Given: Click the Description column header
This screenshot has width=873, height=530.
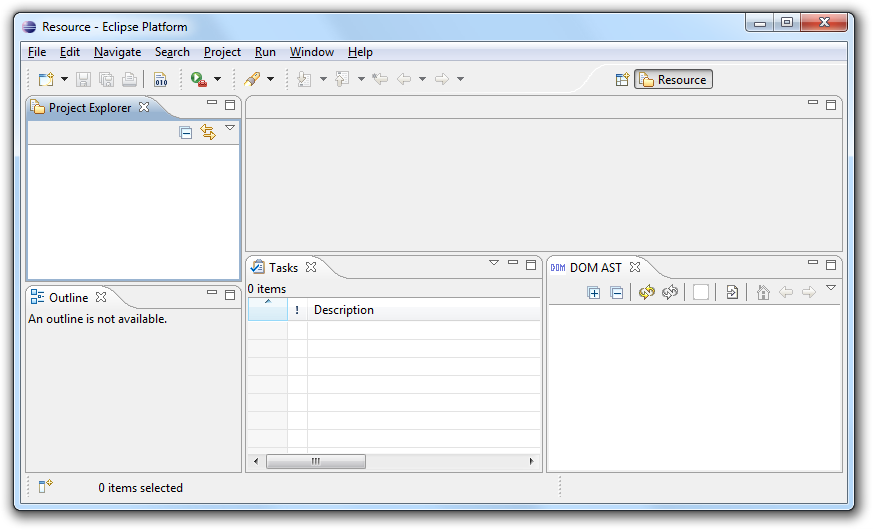Looking at the screenshot, I should tap(424, 310).
